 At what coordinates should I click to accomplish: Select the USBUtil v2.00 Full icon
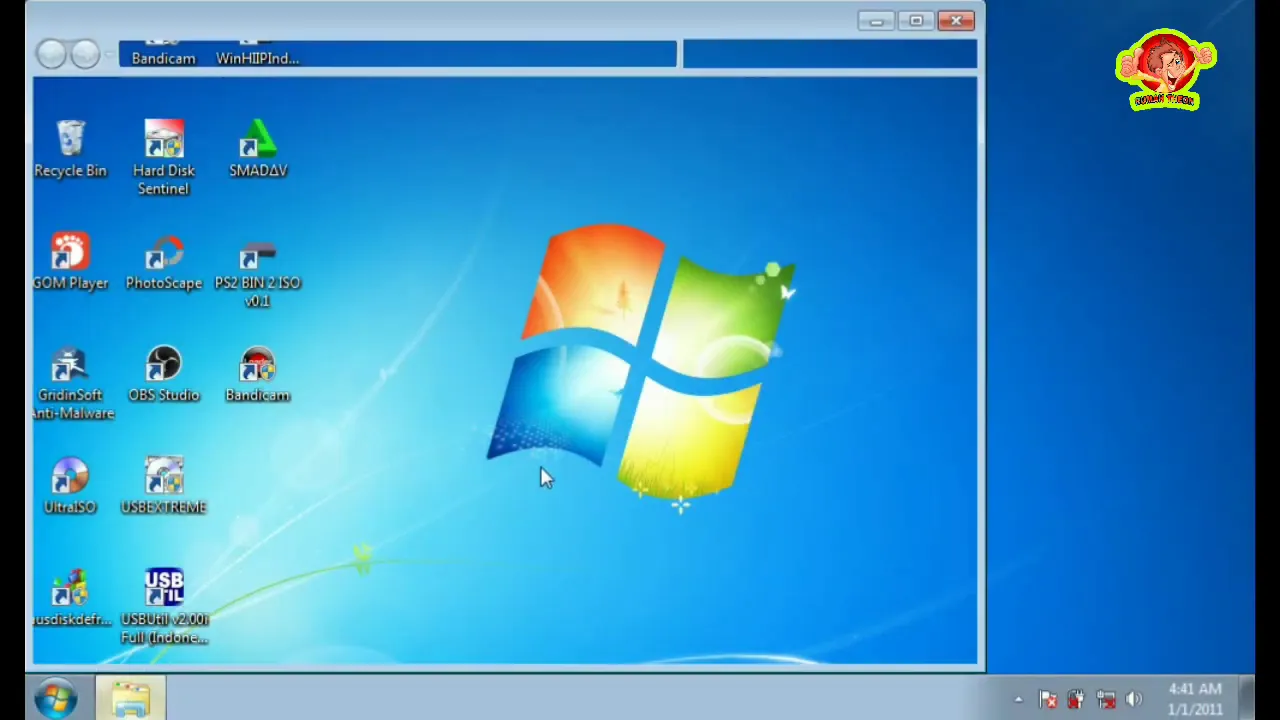click(x=164, y=606)
